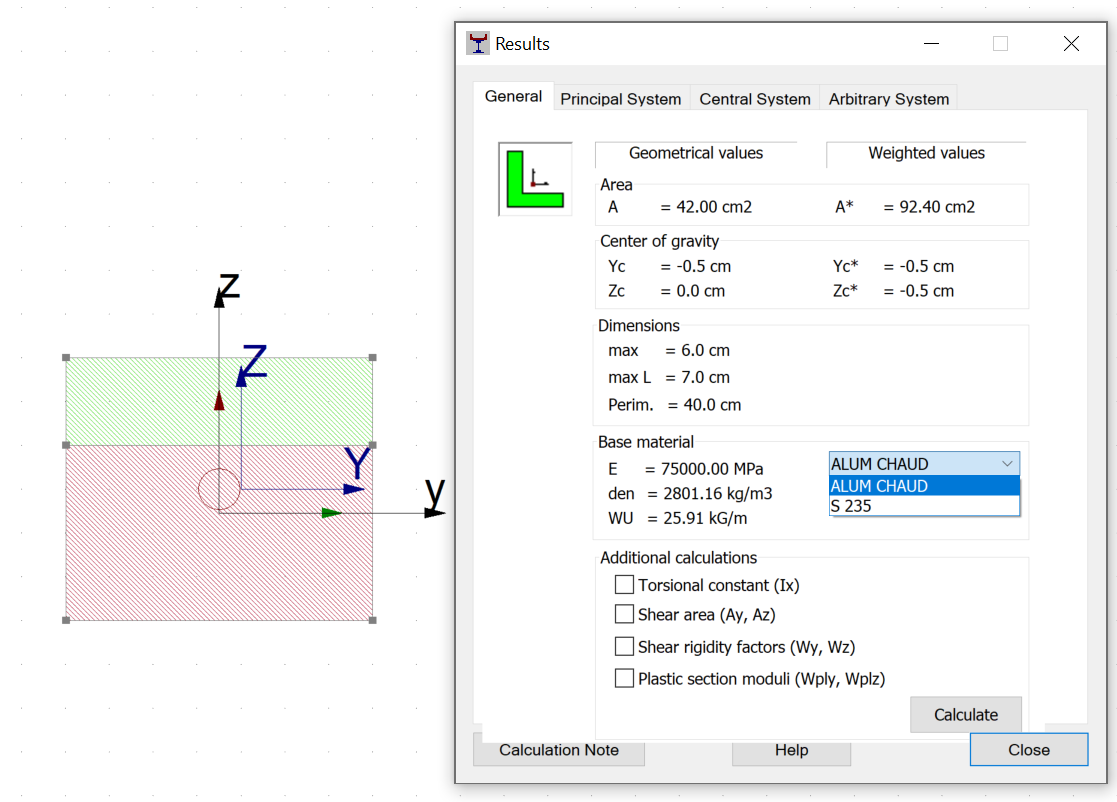Close the Results dialog with Close button

click(1029, 750)
